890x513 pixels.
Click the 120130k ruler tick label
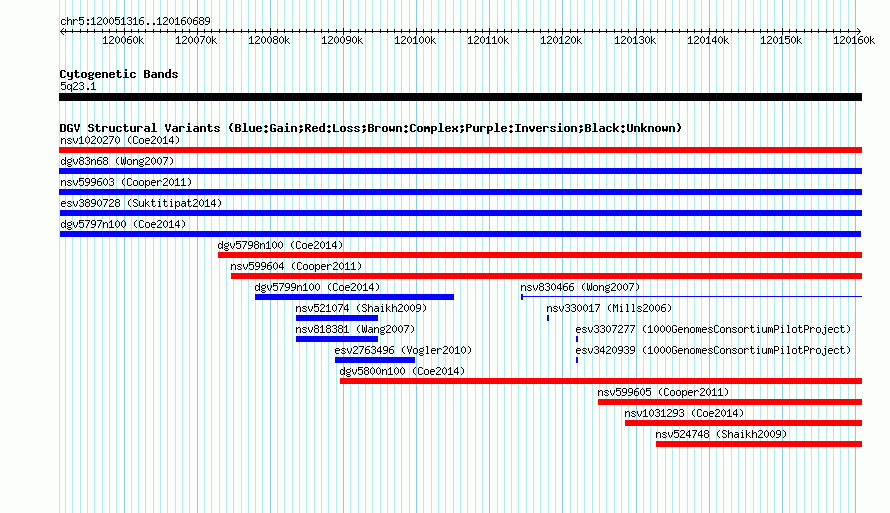635,40
